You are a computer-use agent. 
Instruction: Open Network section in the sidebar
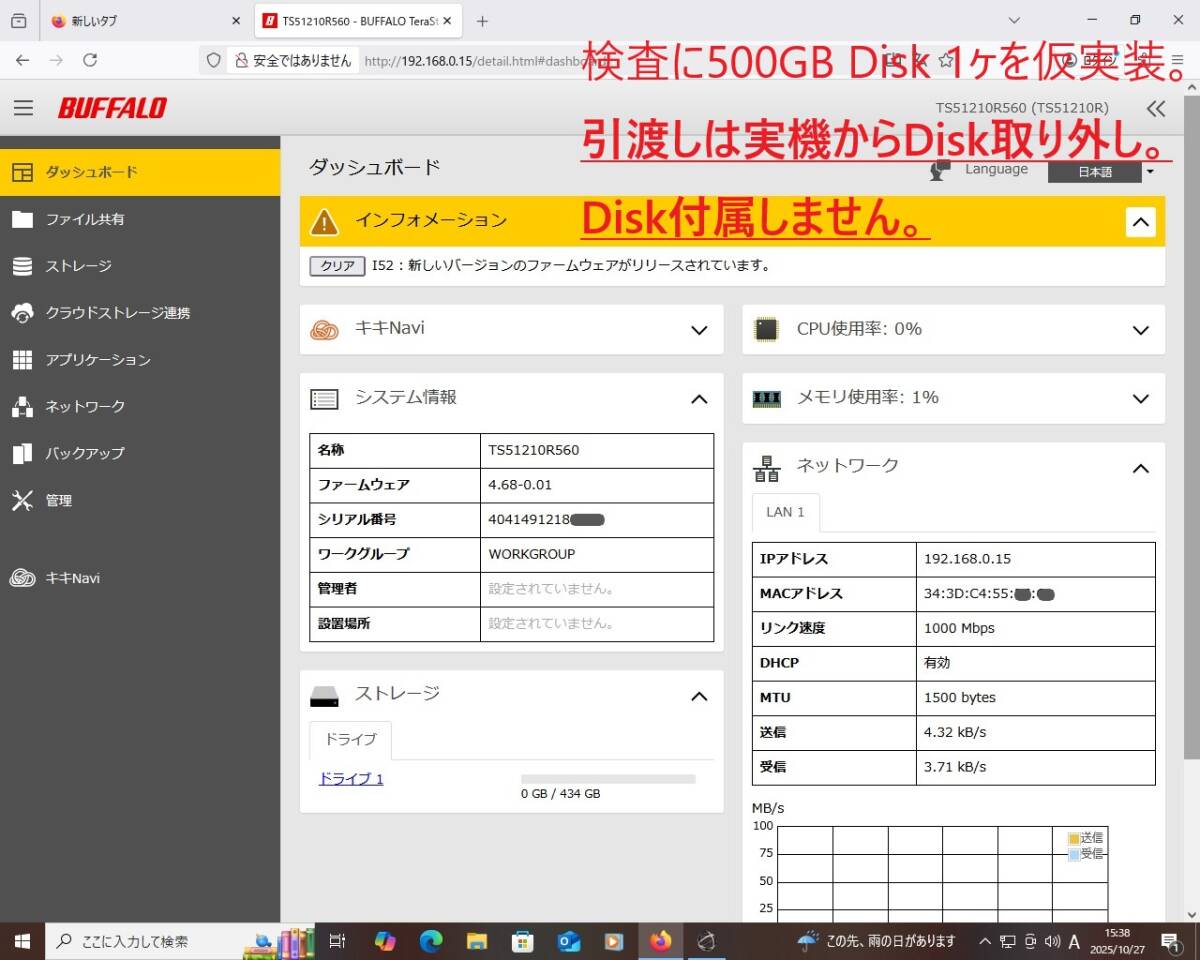[84, 407]
